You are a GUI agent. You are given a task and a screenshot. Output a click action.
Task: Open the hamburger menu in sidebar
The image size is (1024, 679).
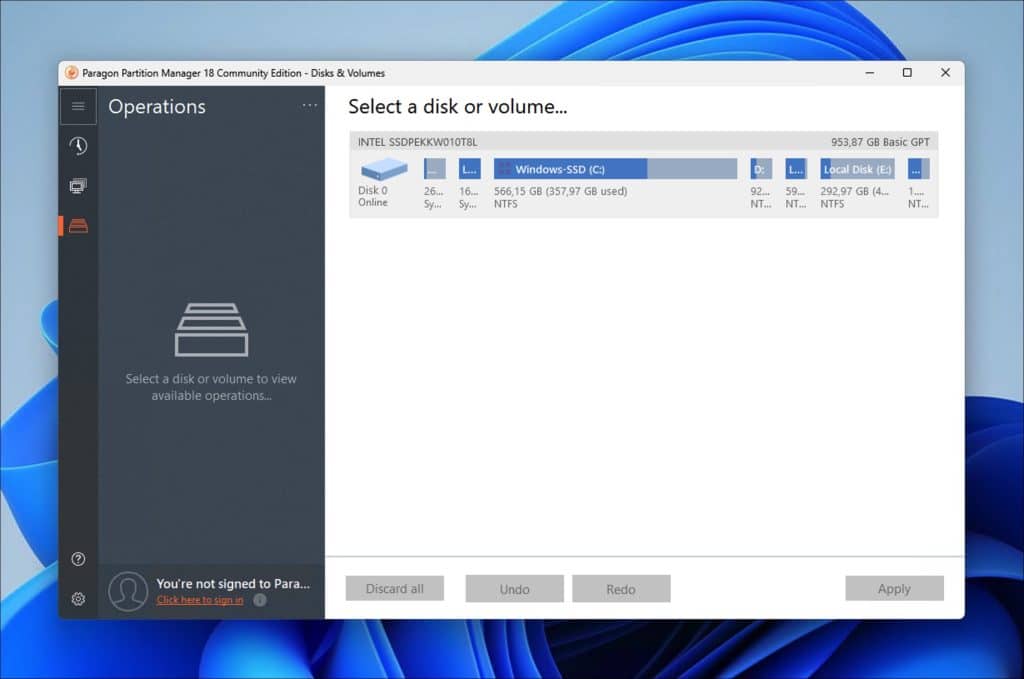[78, 106]
